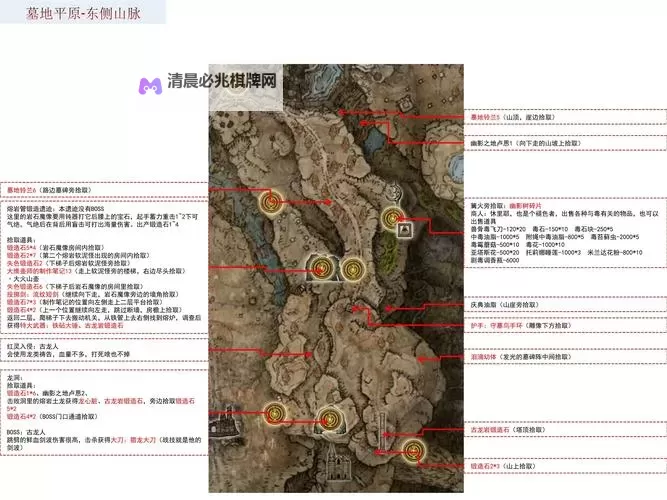Viewport: 667px width, 500px height.
Task: Select the red text 铁砧大锤、古龙岩锻造石
Action: click(x=87, y=326)
